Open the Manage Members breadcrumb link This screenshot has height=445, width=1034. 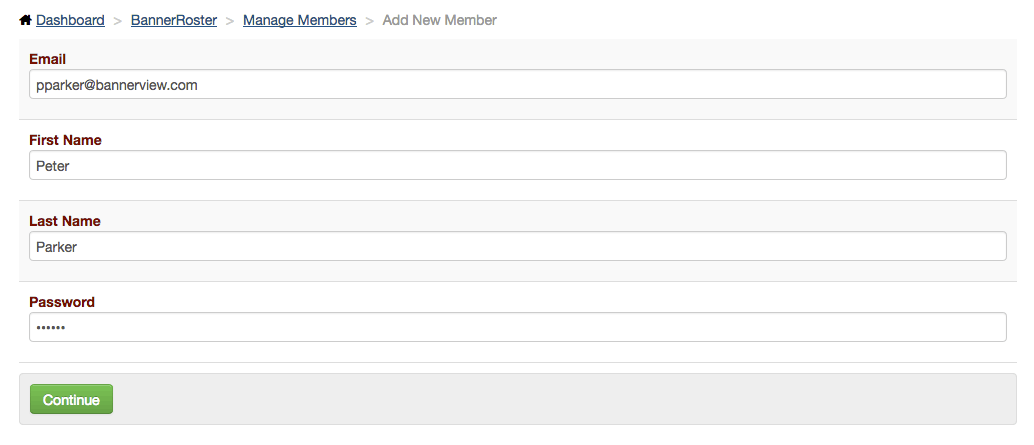tap(300, 20)
